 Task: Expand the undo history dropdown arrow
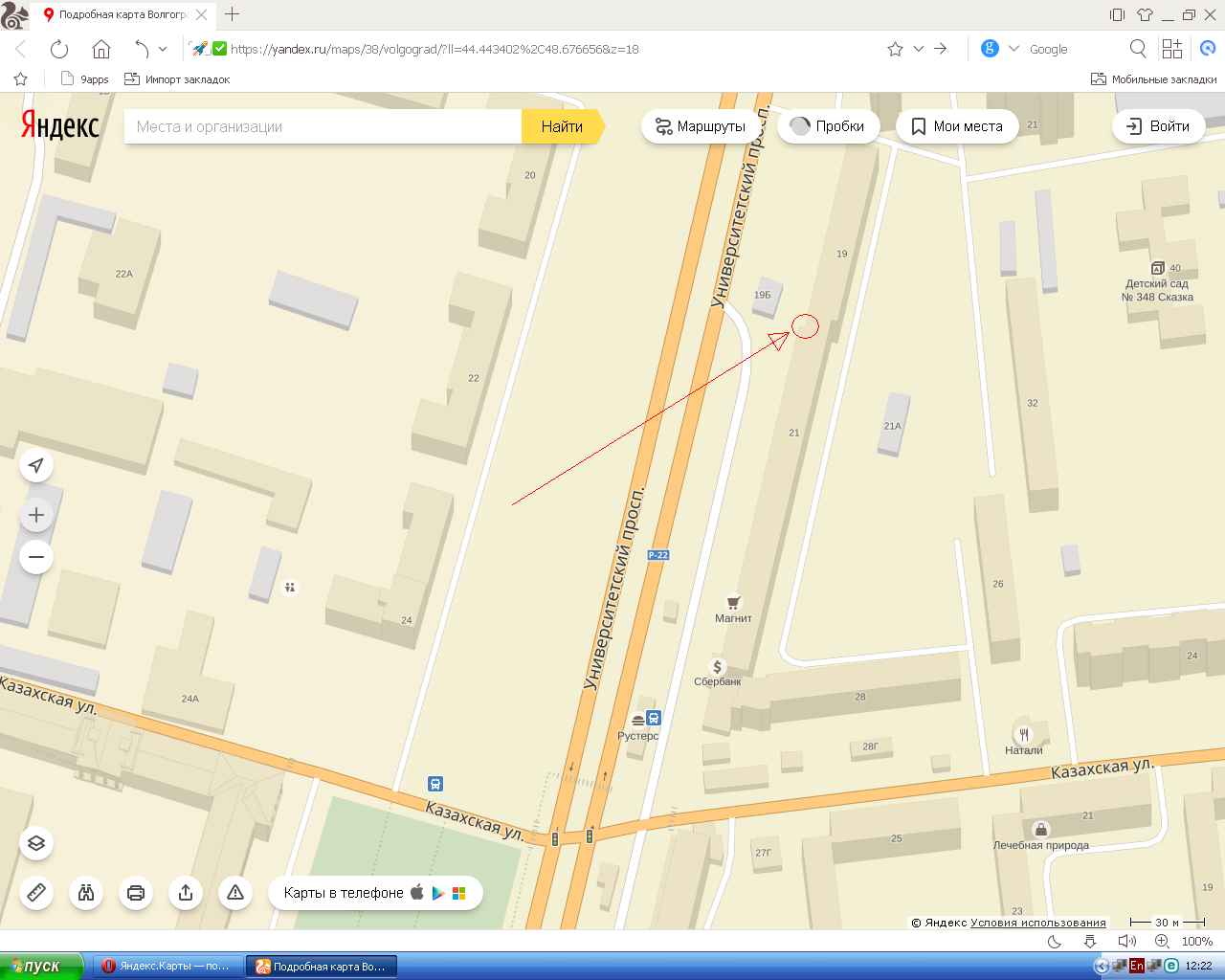pyautogui.click(x=163, y=49)
